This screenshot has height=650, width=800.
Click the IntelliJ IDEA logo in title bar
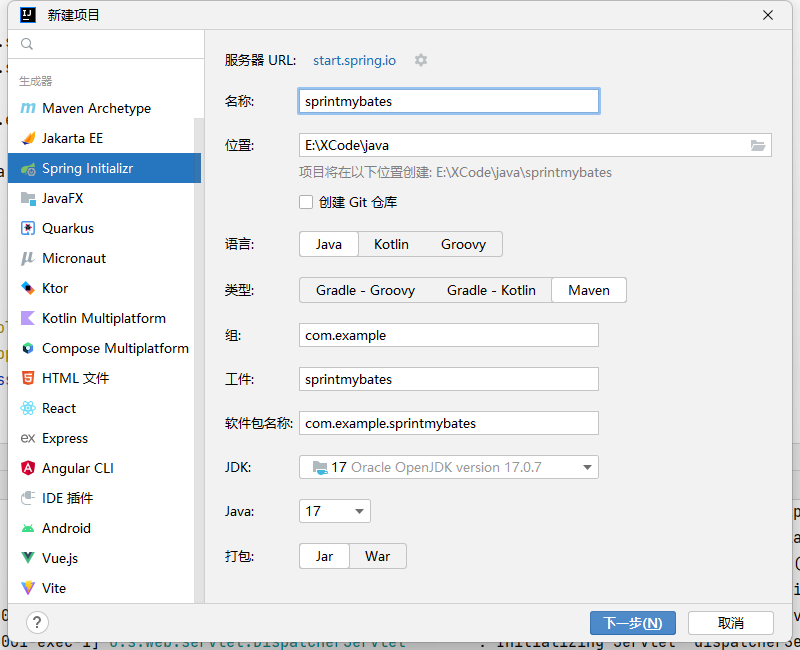point(28,15)
